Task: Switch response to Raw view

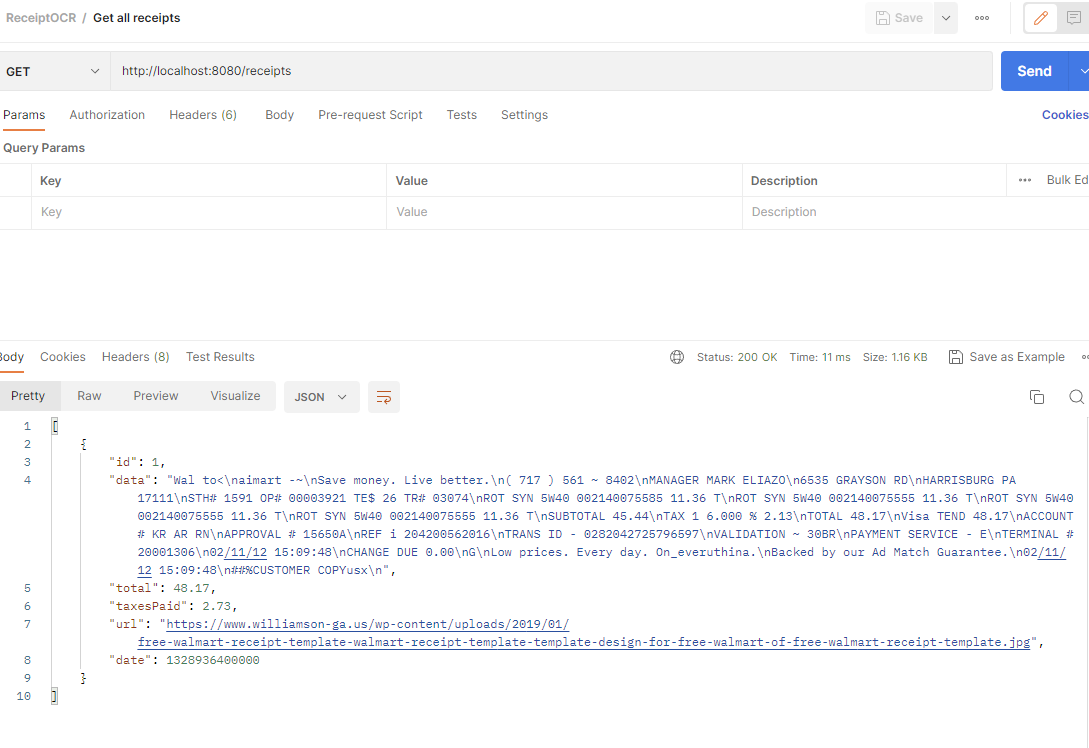Action: coord(88,396)
